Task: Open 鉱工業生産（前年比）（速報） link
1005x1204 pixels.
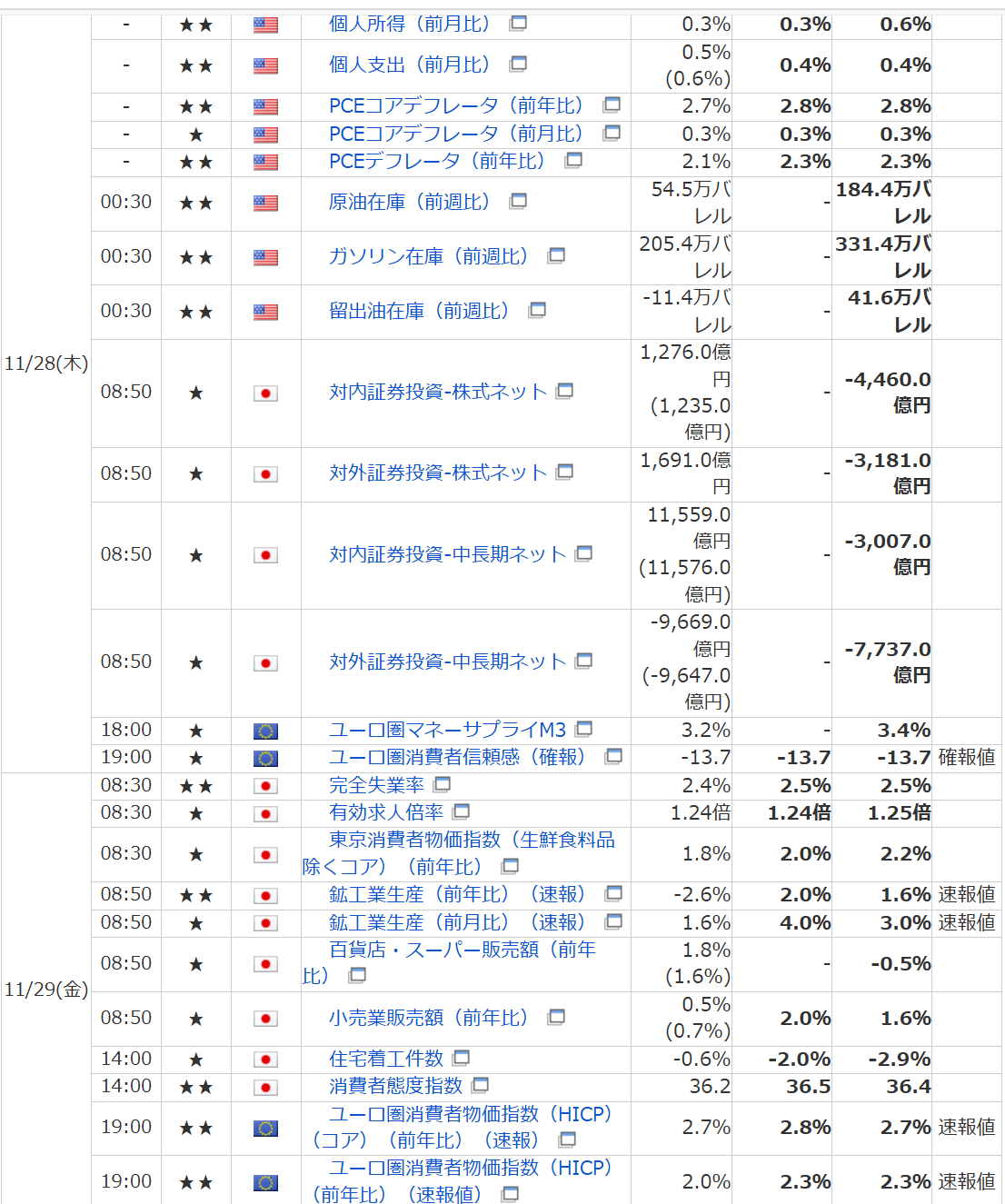Action: [x=457, y=894]
